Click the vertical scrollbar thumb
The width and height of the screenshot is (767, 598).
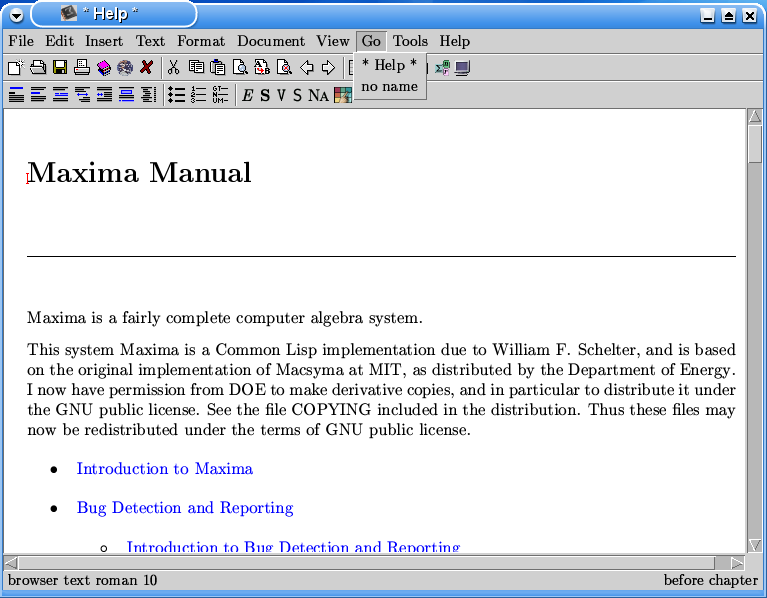tap(755, 143)
